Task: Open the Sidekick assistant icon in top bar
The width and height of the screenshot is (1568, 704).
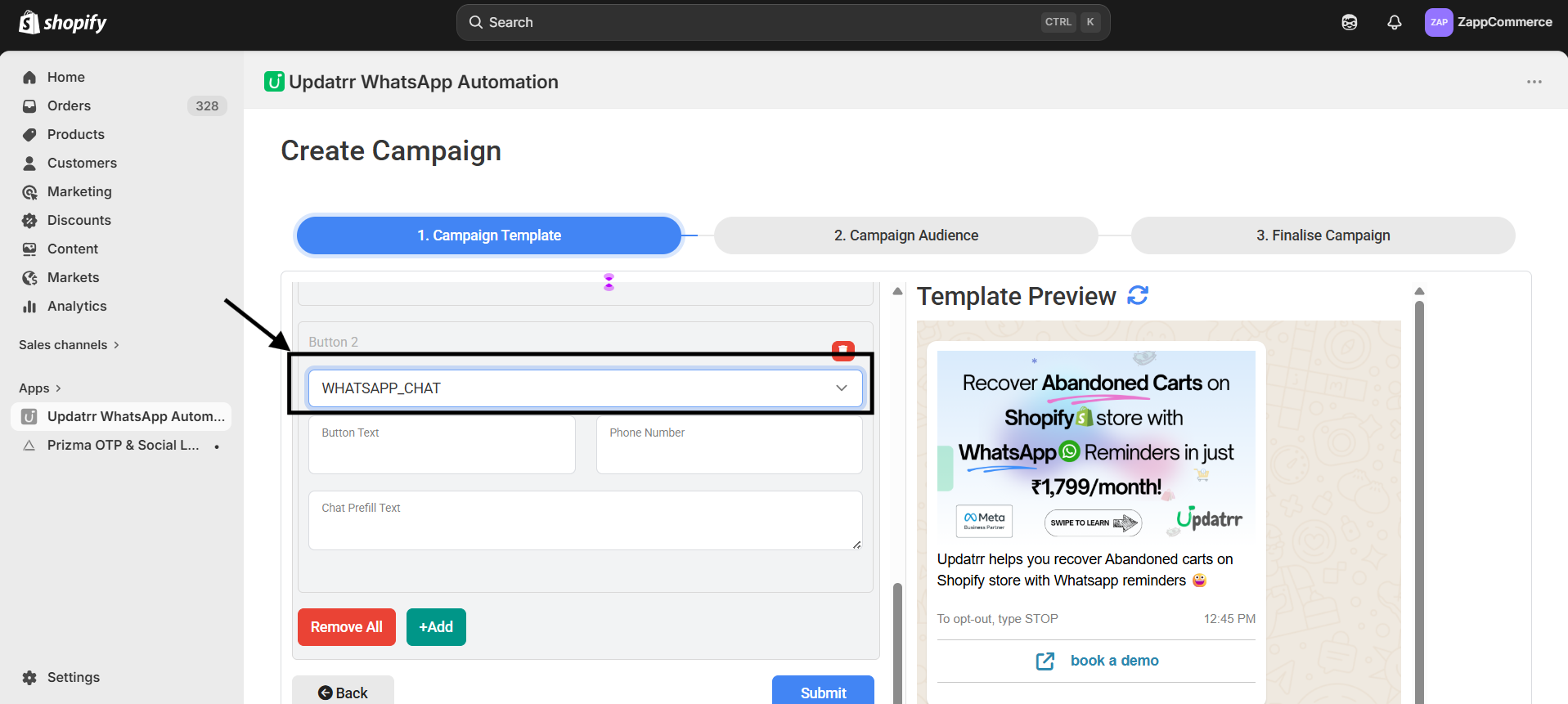Action: (1349, 22)
